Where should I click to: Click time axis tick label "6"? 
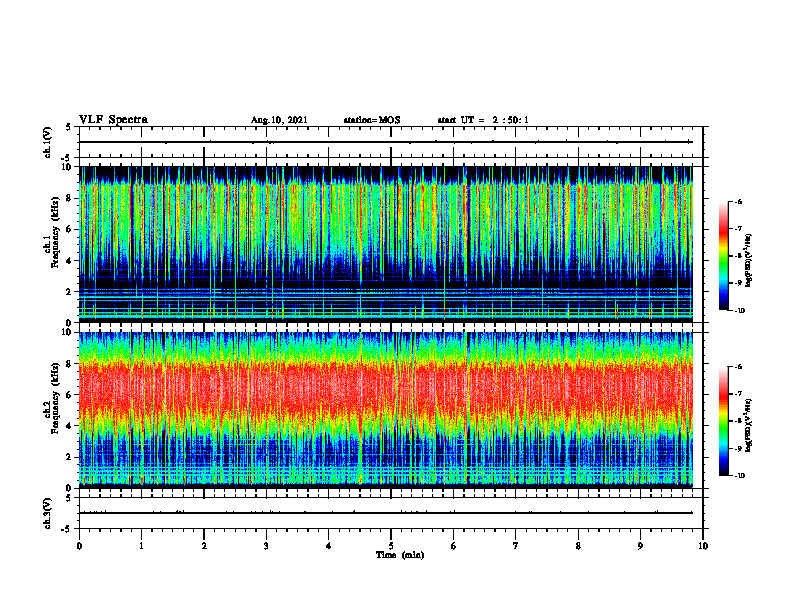pyautogui.click(x=454, y=546)
